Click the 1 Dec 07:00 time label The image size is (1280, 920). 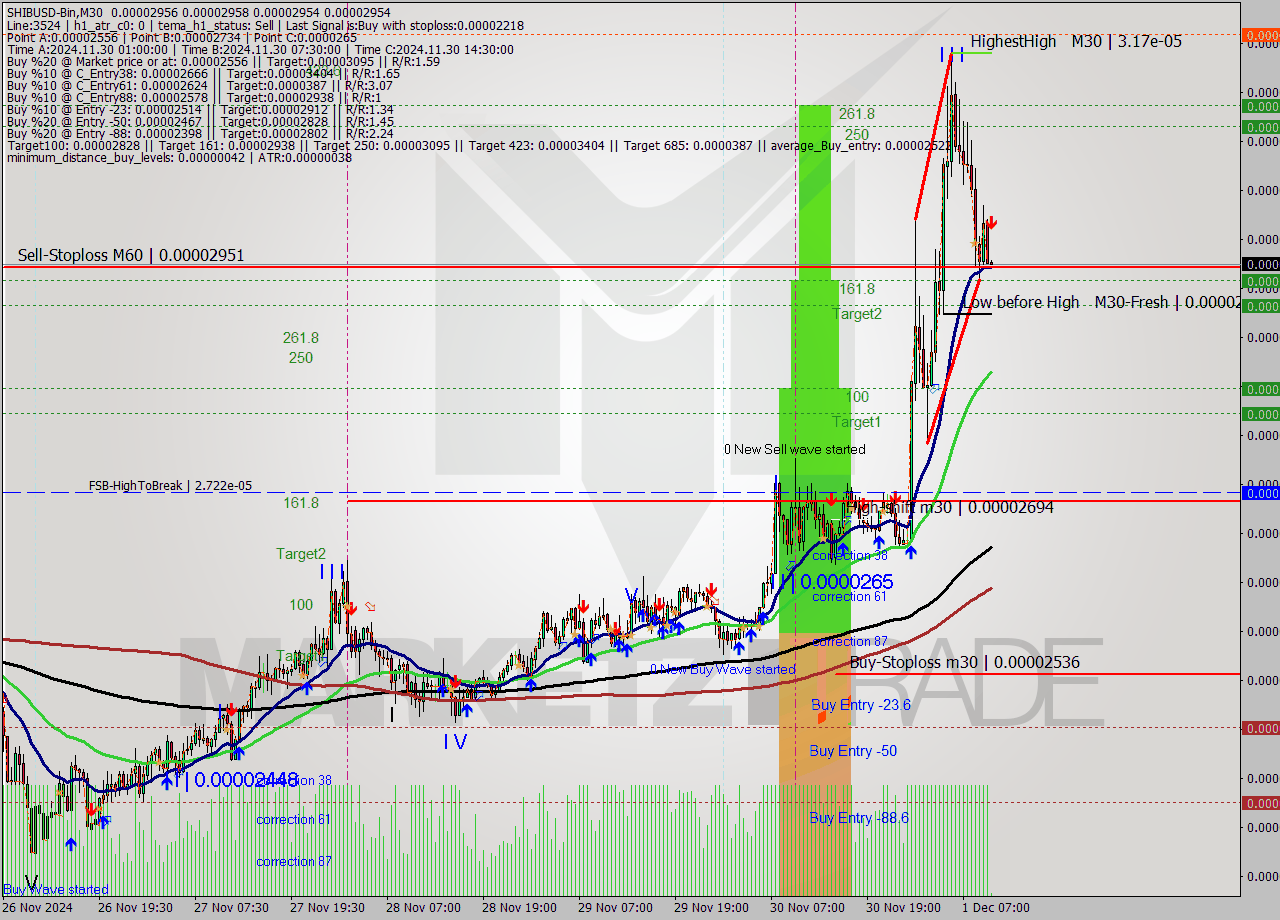pyautogui.click(x=995, y=908)
